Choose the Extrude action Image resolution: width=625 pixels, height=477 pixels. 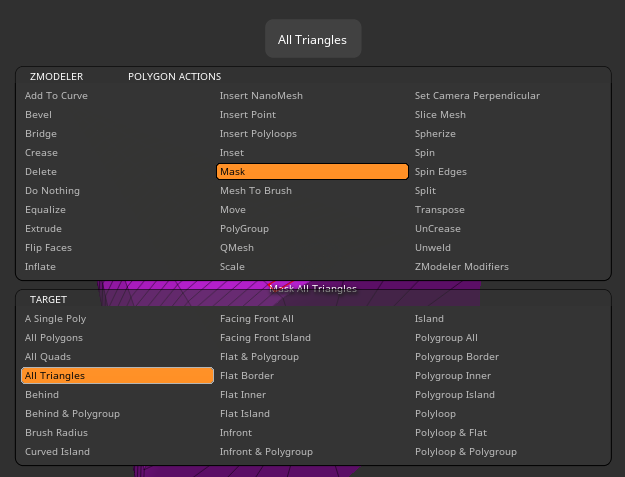pos(43,229)
